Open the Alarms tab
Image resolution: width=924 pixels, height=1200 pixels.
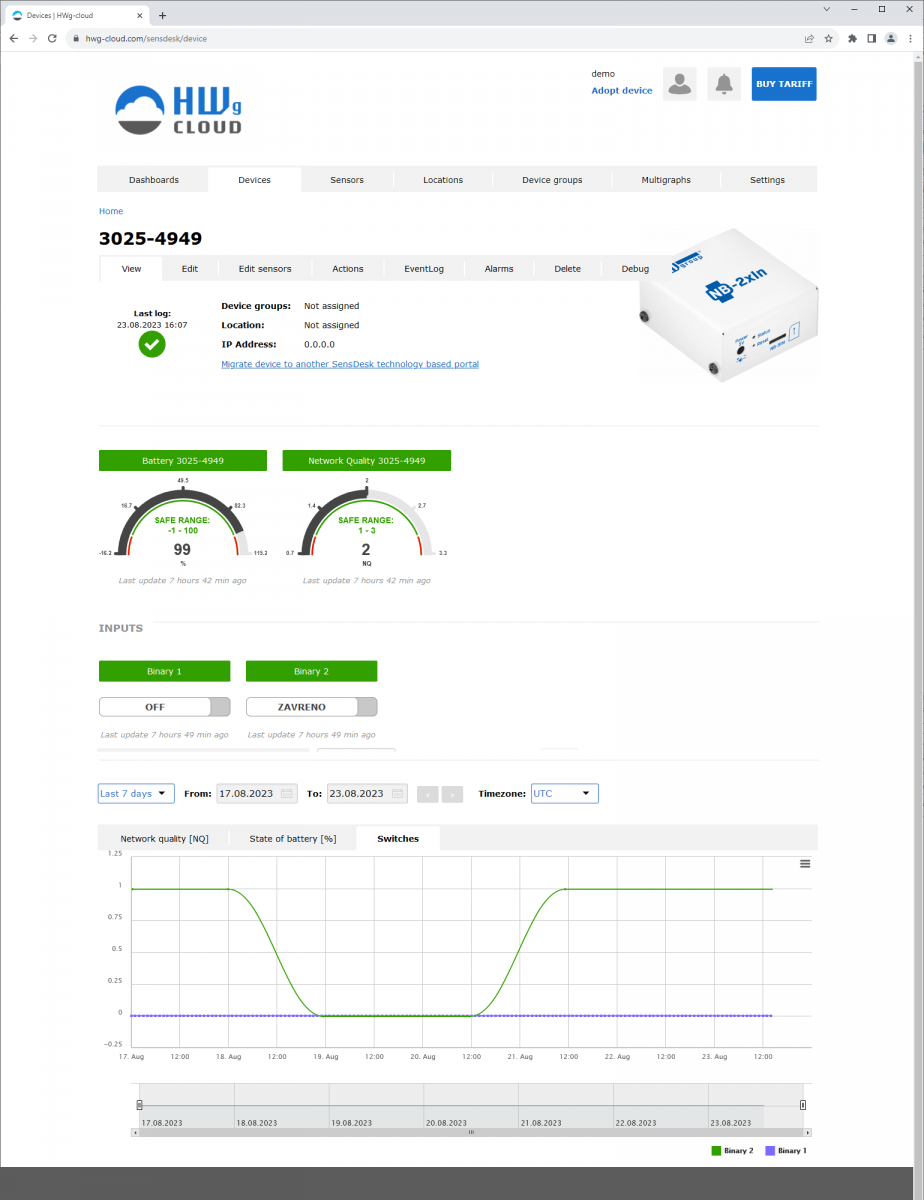pos(499,269)
